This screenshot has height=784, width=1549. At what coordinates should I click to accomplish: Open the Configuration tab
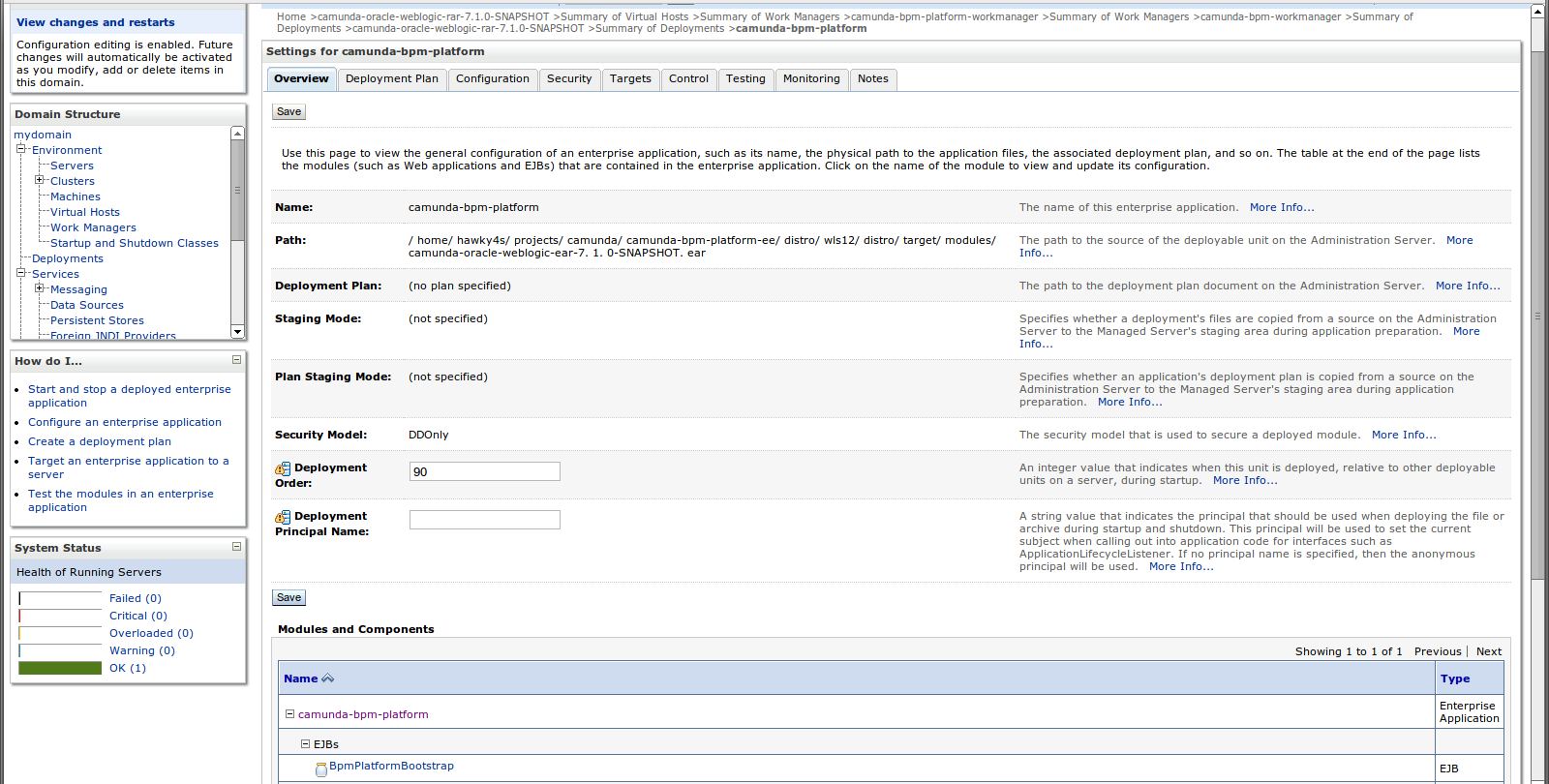493,79
